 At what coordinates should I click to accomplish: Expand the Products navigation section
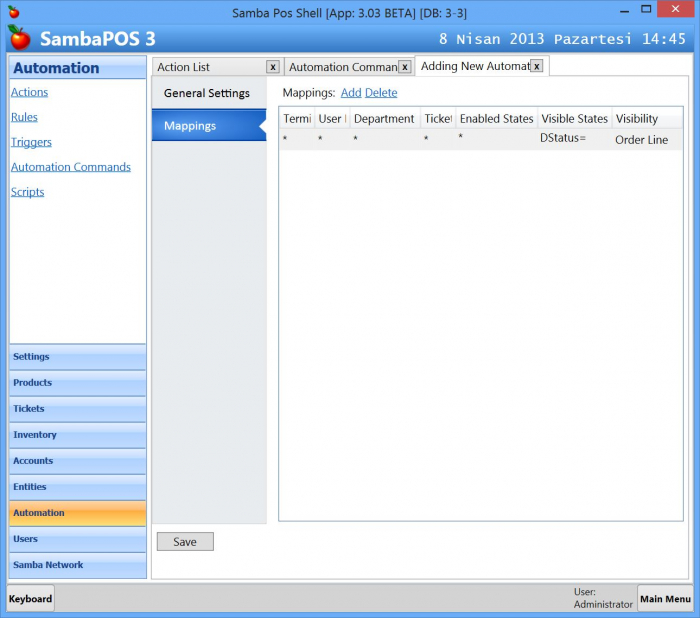78,383
